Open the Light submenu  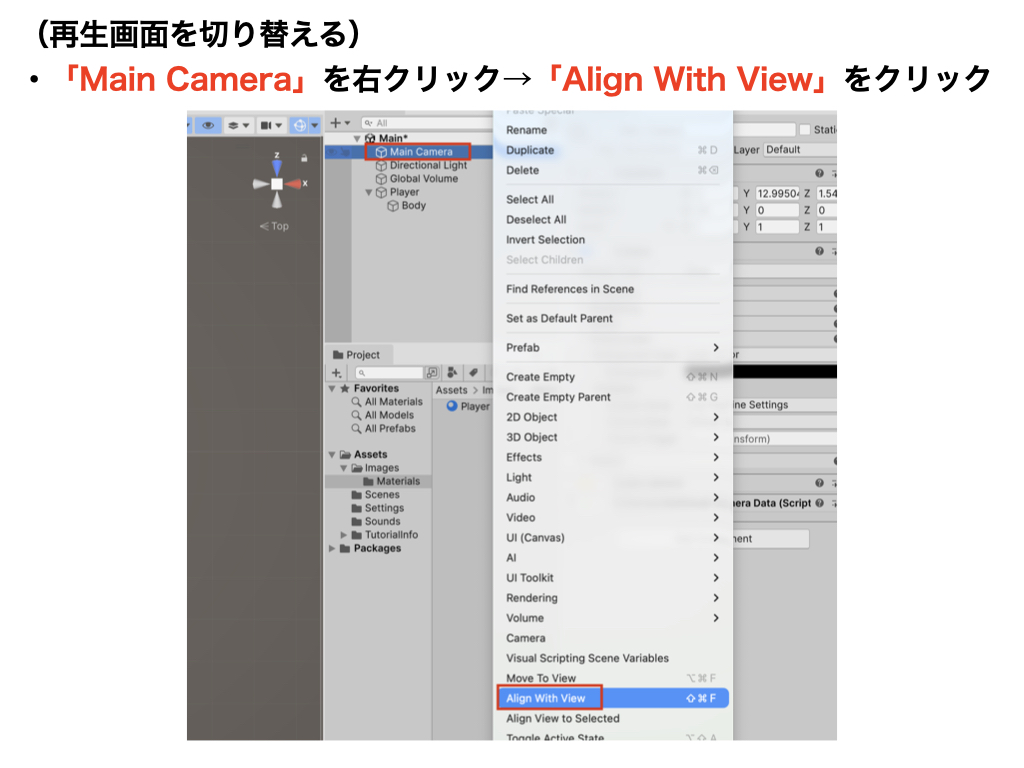pyautogui.click(x=613, y=477)
